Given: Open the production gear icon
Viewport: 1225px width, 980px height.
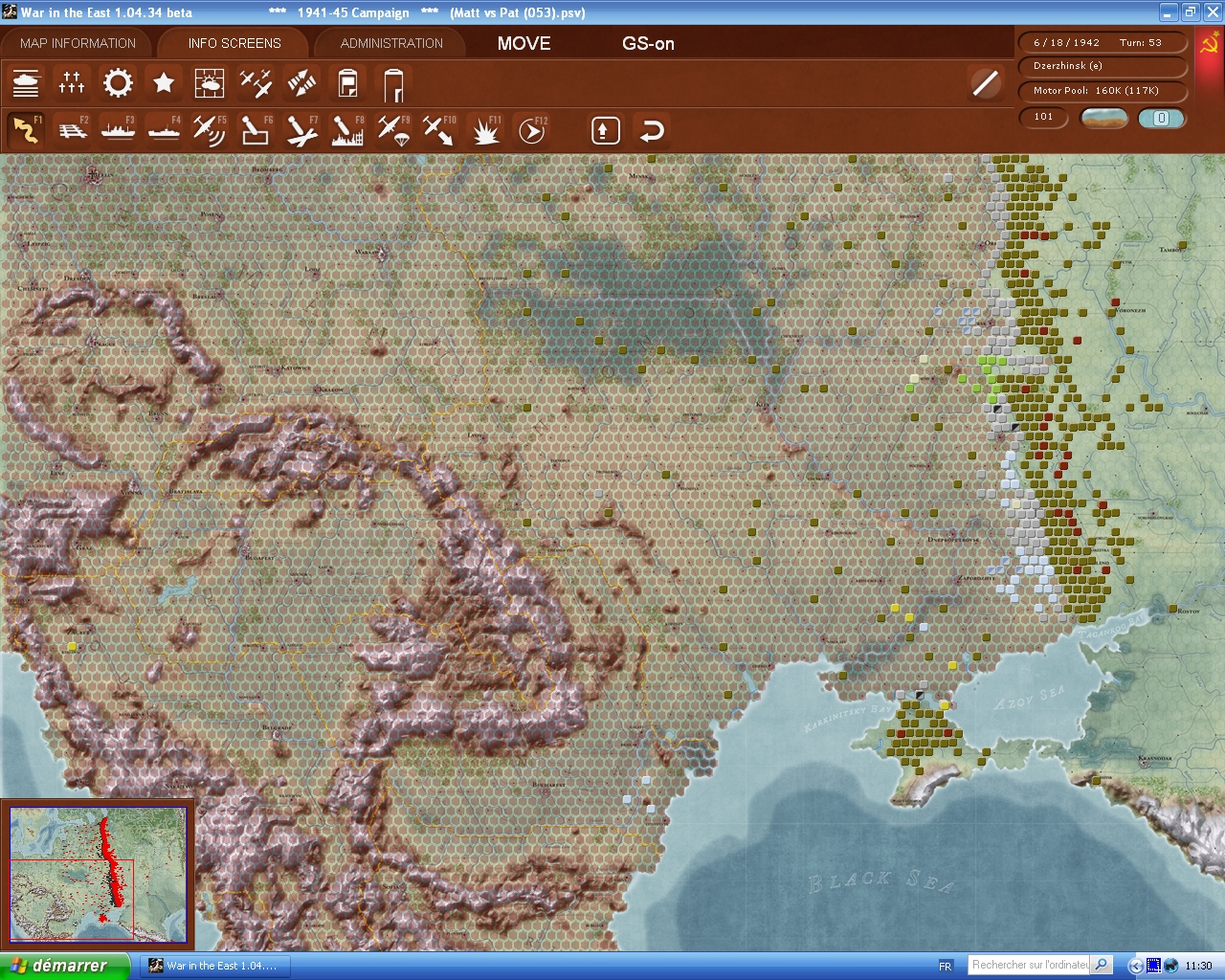Looking at the screenshot, I should point(118,83).
